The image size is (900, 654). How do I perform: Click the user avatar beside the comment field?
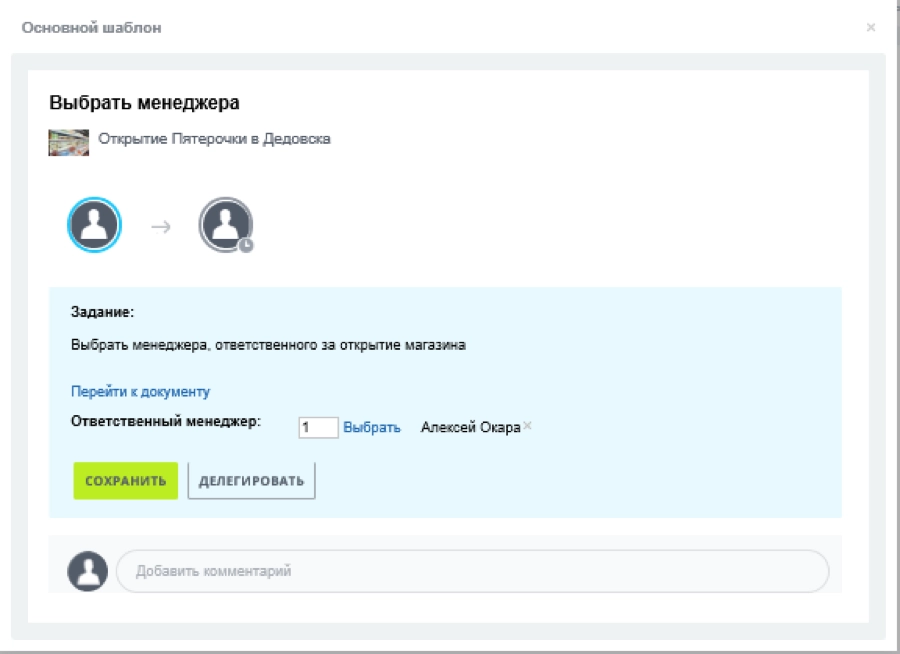[x=88, y=571]
